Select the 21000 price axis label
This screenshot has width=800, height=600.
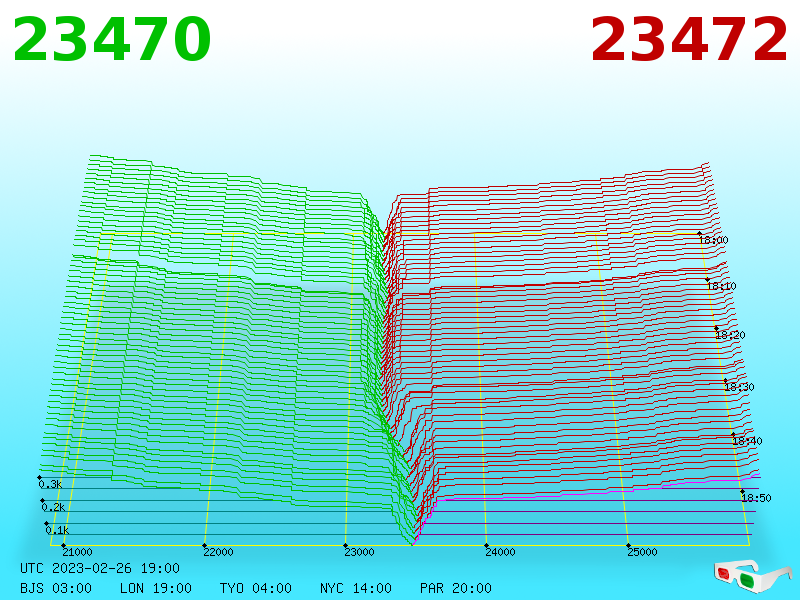point(77,552)
